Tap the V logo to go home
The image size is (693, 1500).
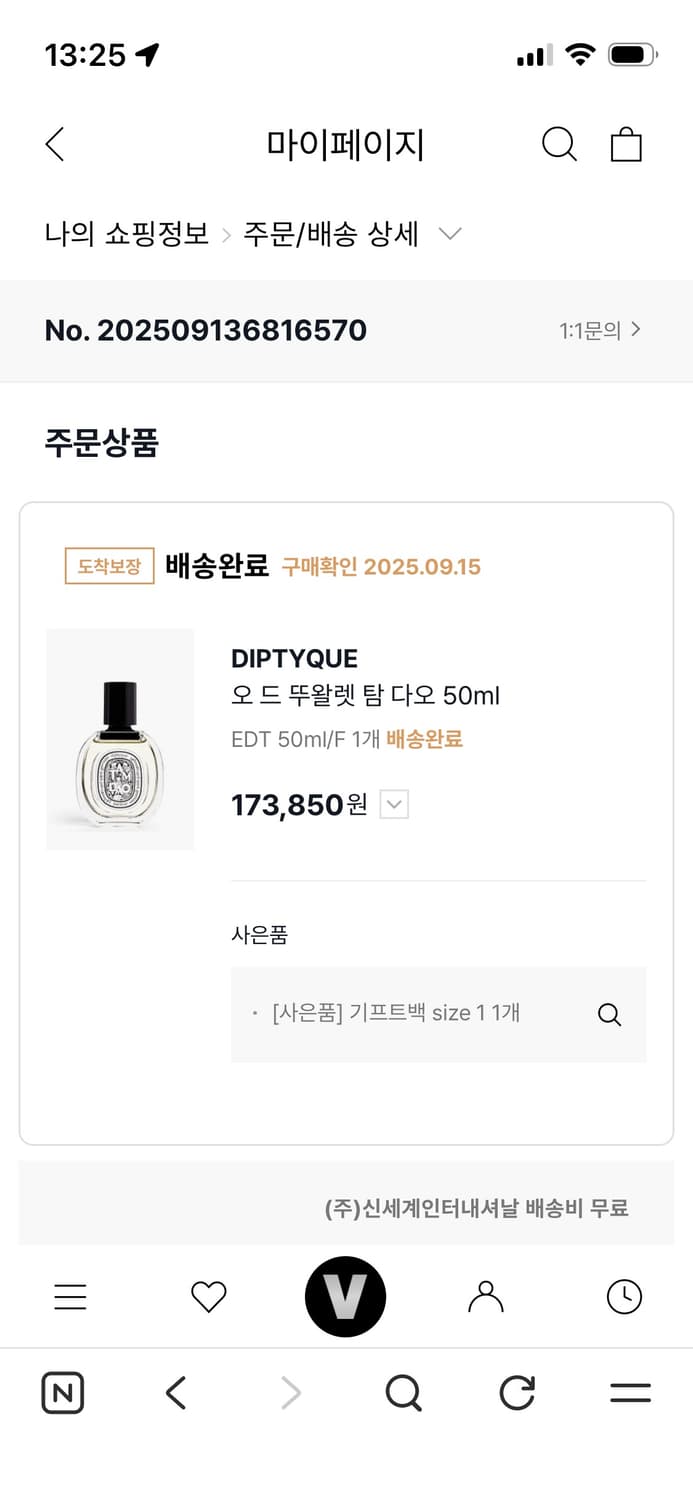pyautogui.click(x=346, y=1294)
